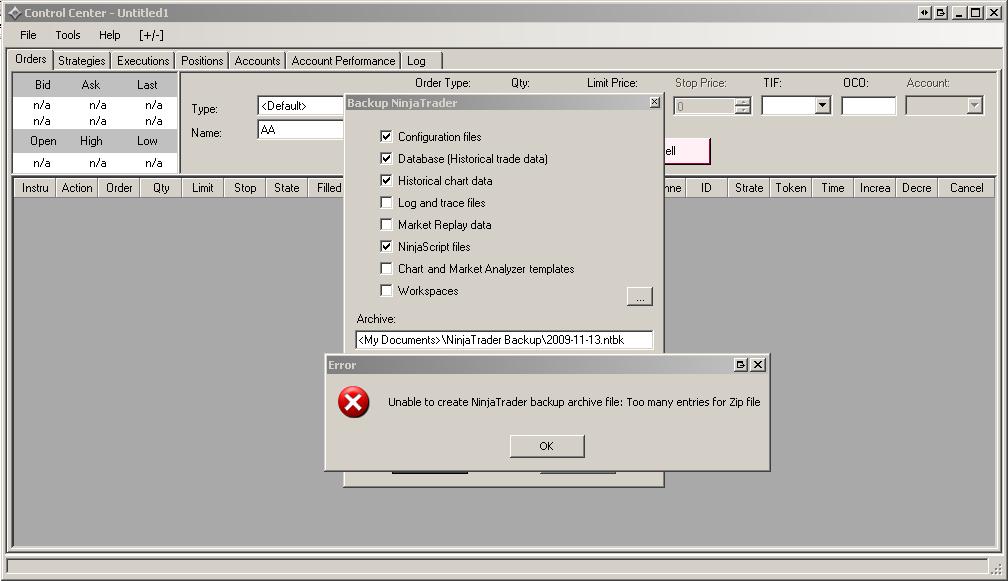Click the [+/-] menu item

coord(151,35)
